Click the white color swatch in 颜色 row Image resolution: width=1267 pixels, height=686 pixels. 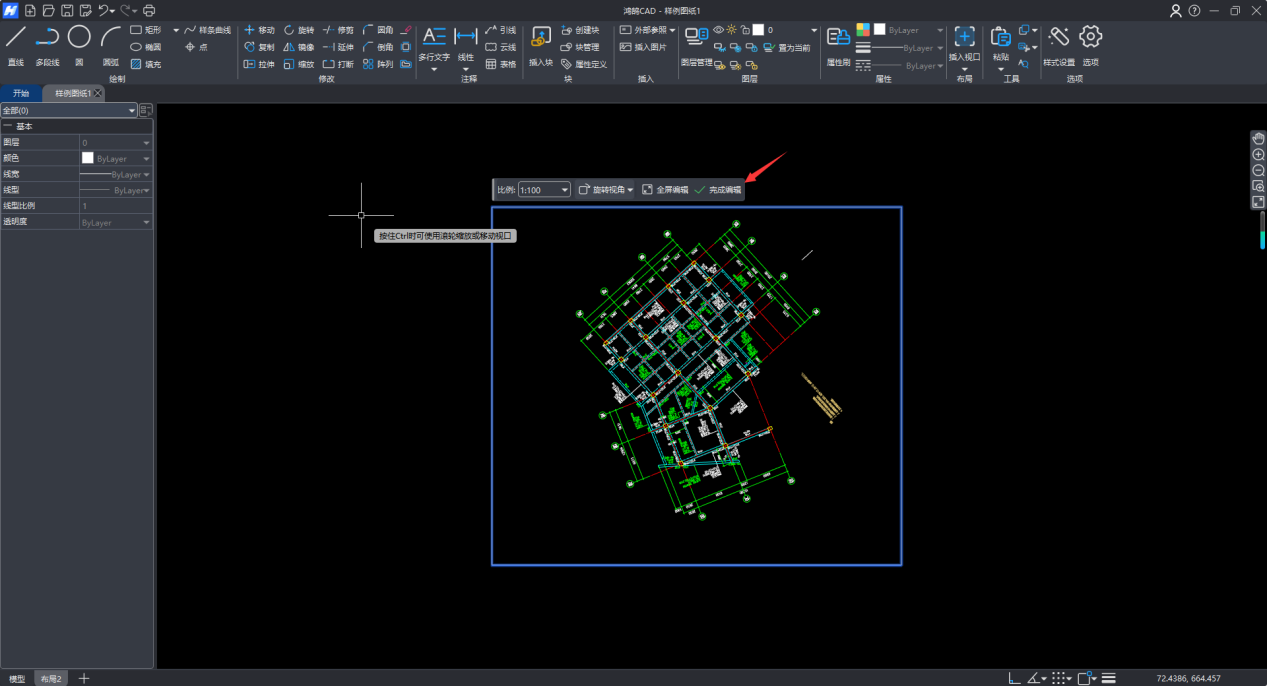(88, 158)
